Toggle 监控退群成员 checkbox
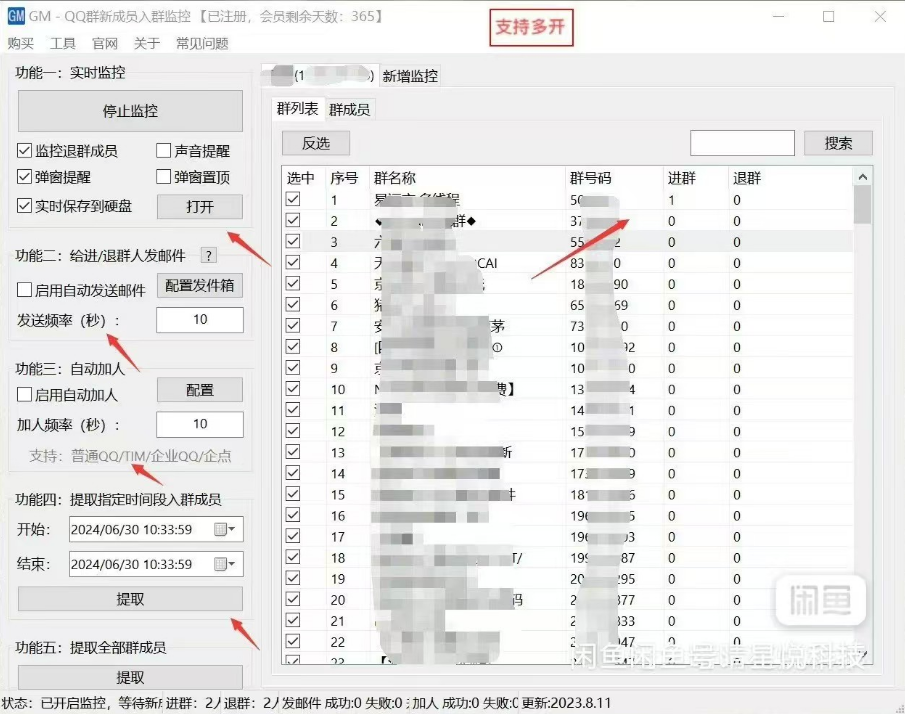 tap(24, 151)
